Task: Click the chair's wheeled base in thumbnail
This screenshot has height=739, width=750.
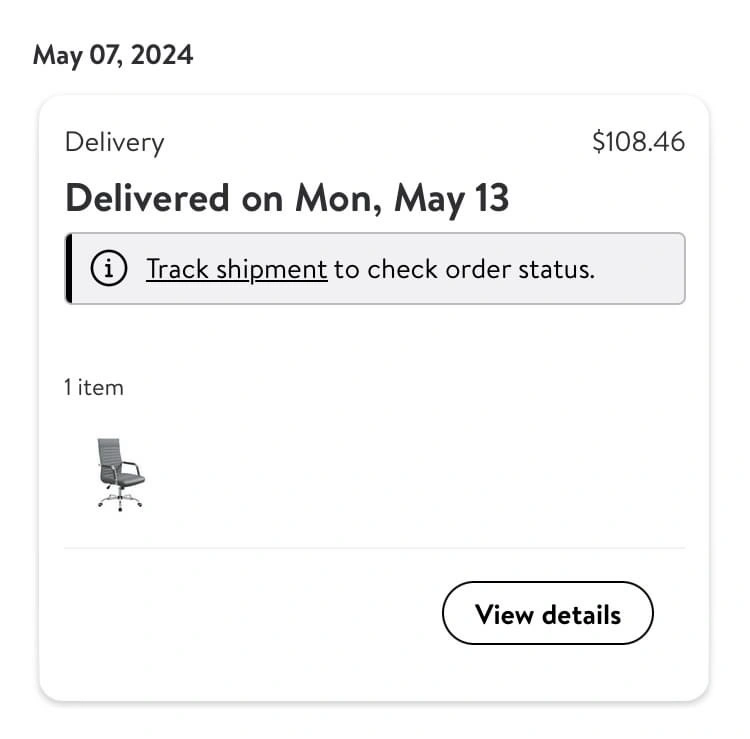Action: (120, 501)
